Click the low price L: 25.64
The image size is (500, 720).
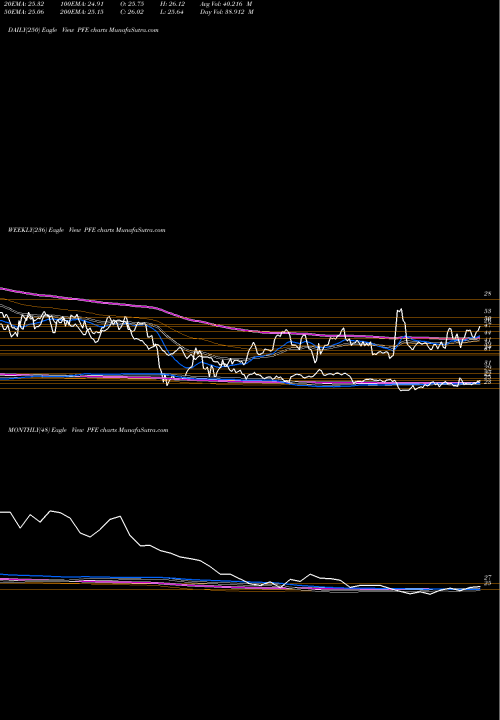pos(174,12)
